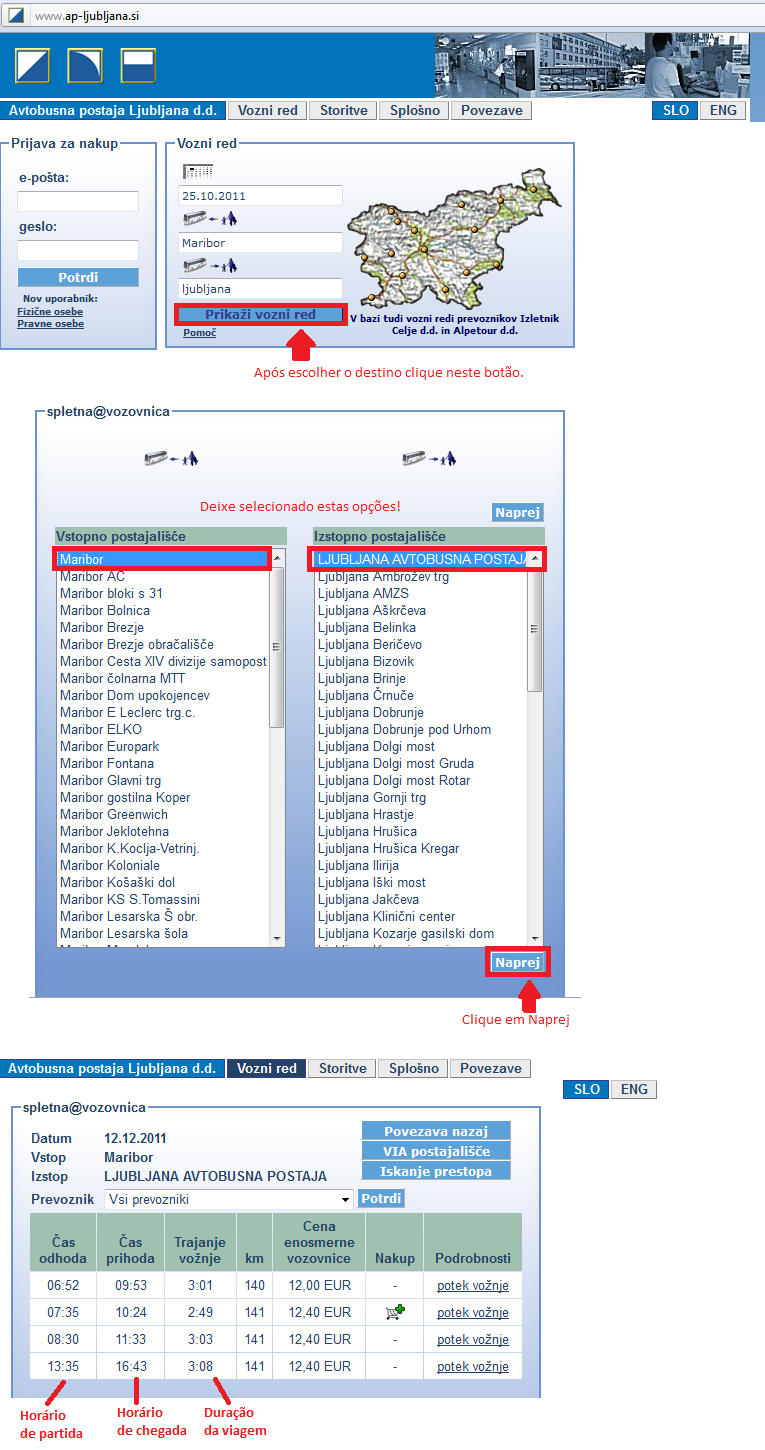
Task: Switch language with top ENG button
Action: tap(722, 110)
